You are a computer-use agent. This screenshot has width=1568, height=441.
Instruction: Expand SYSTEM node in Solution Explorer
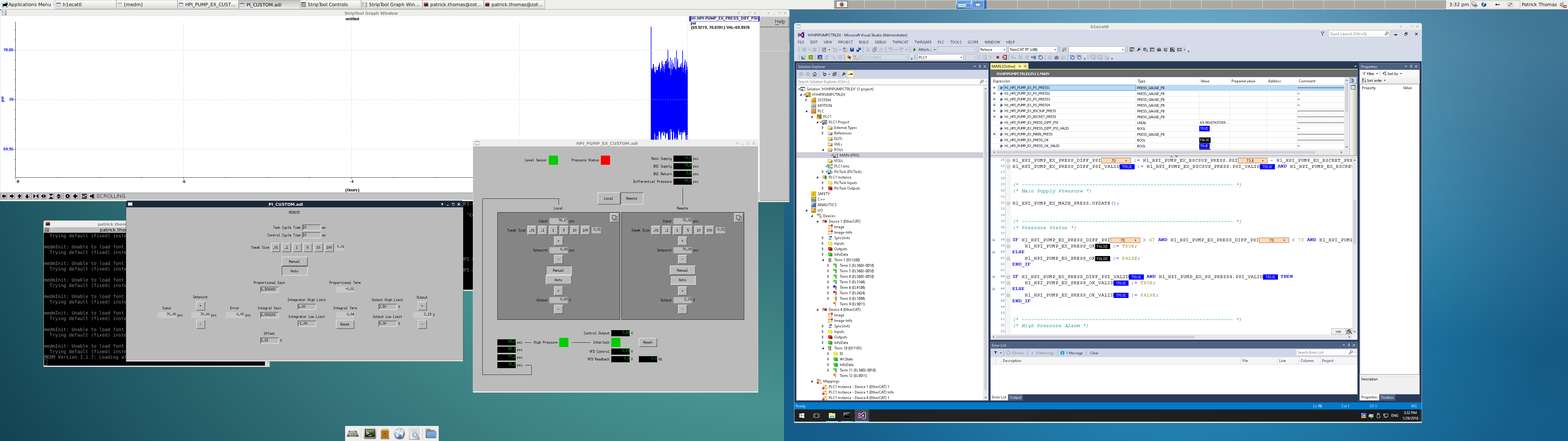[807, 100]
